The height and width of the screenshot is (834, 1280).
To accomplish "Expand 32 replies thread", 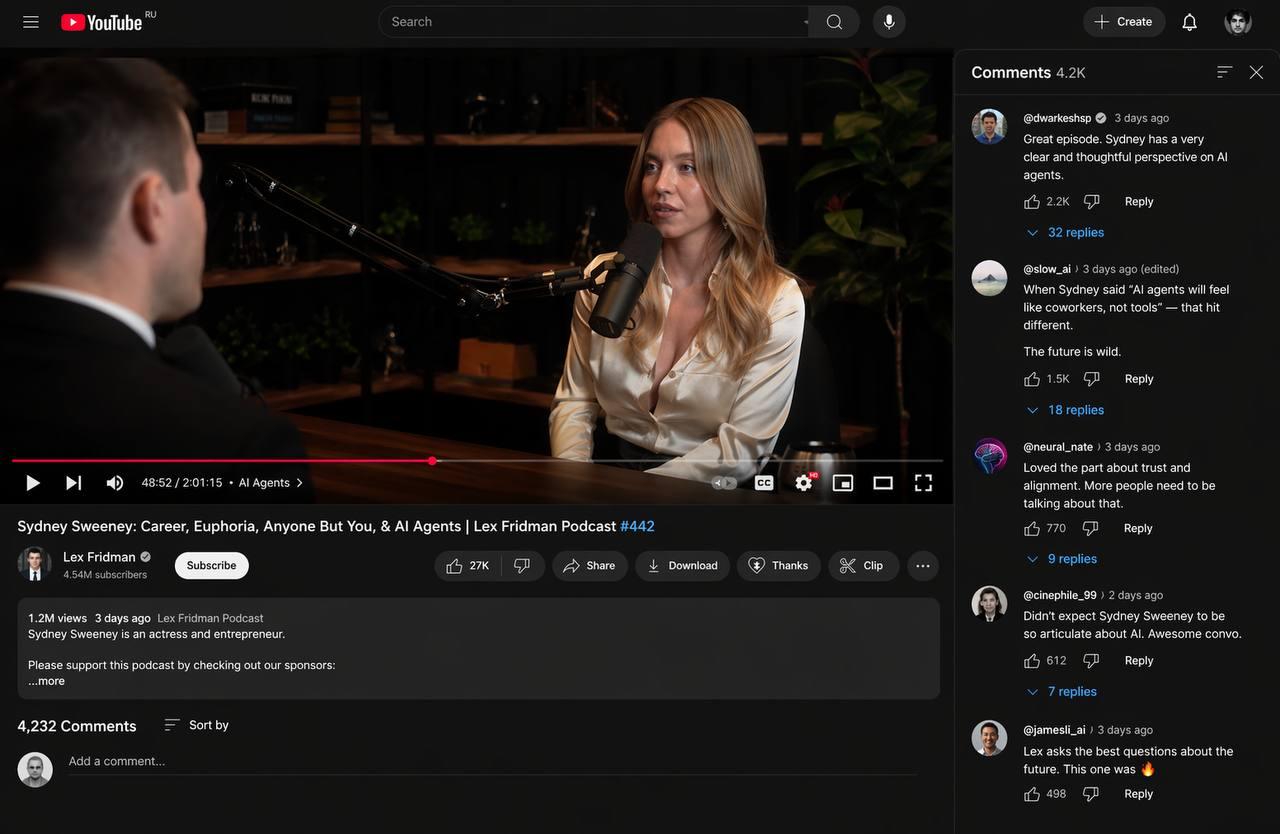I will point(1066,233).
